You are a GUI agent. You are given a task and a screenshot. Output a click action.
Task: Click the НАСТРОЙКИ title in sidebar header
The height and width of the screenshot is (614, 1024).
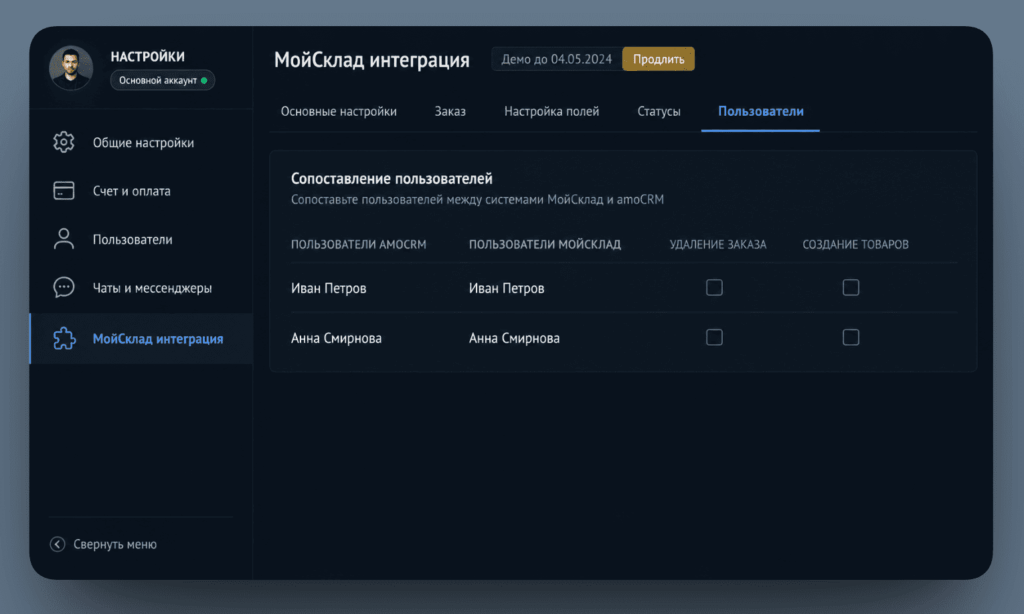148,56
